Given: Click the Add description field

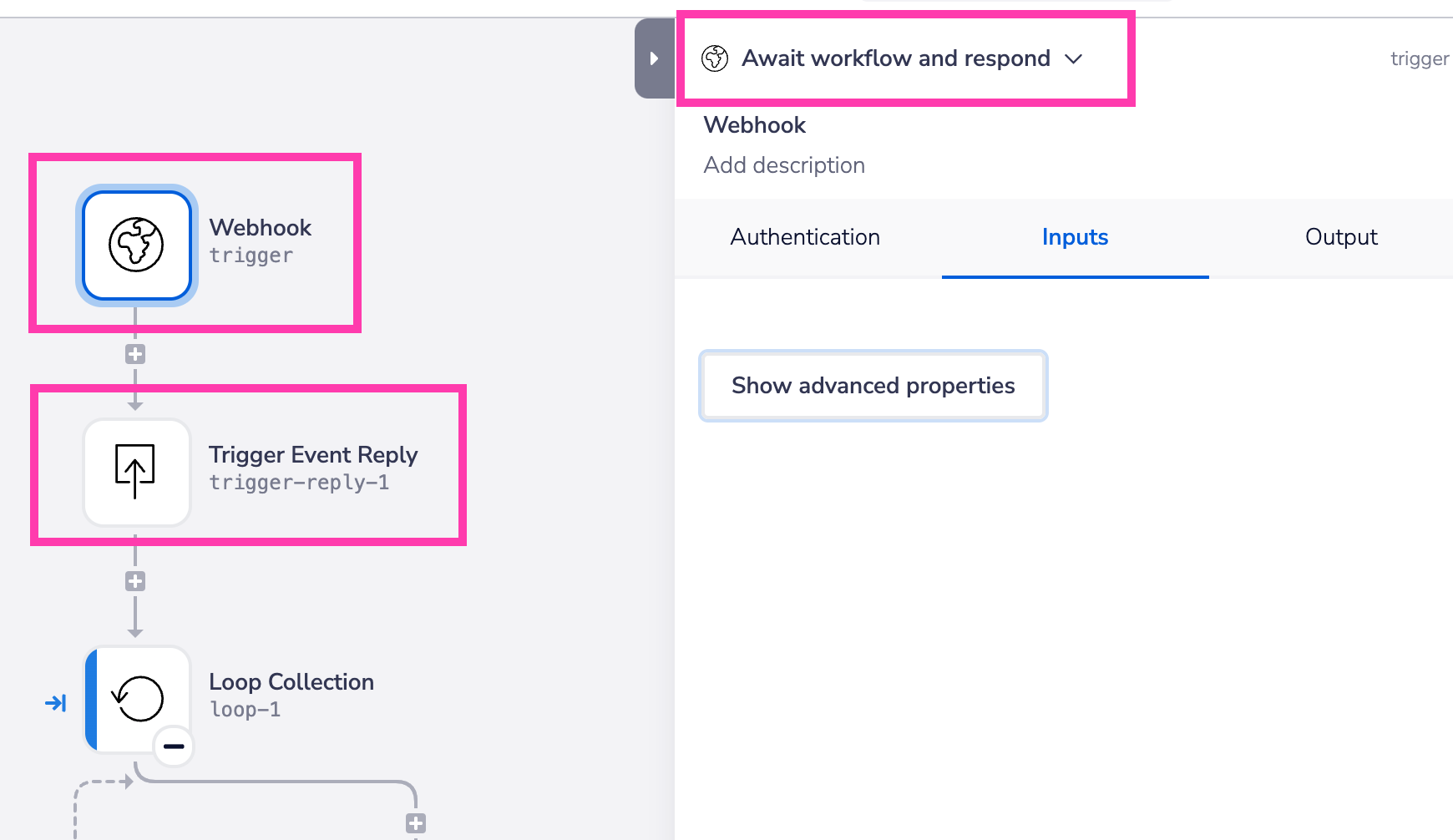Looking at the screenshot, I should [784, 165].
